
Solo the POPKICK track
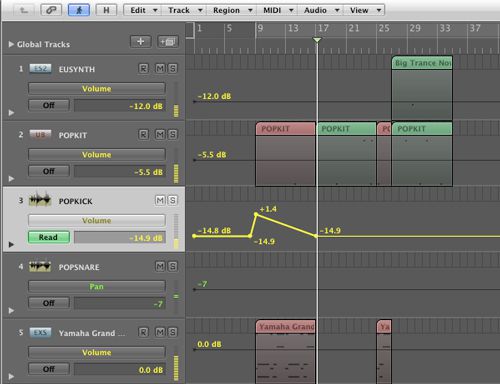[172, 200]
